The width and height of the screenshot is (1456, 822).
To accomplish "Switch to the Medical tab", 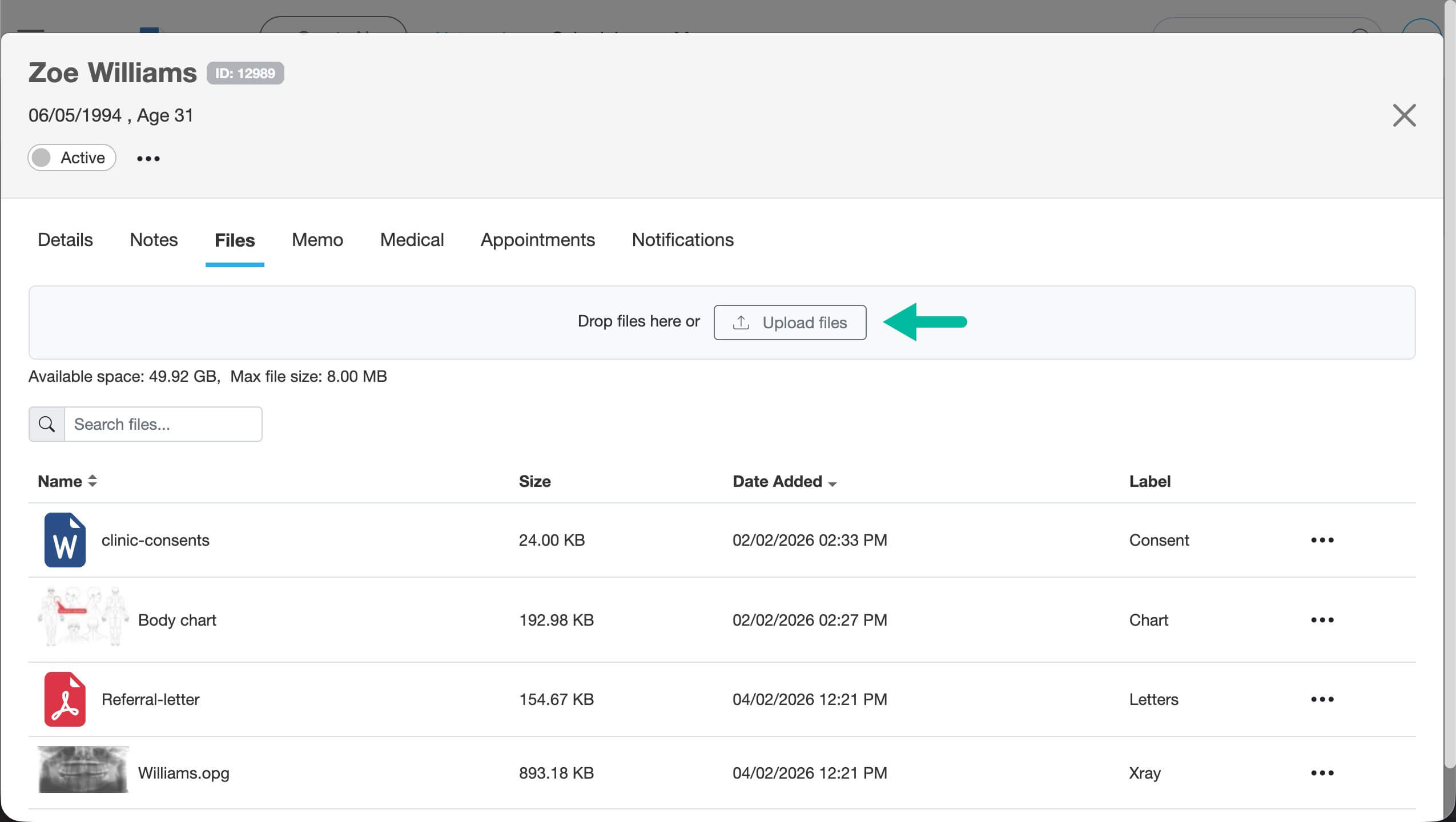I will (x=411, y=240).
